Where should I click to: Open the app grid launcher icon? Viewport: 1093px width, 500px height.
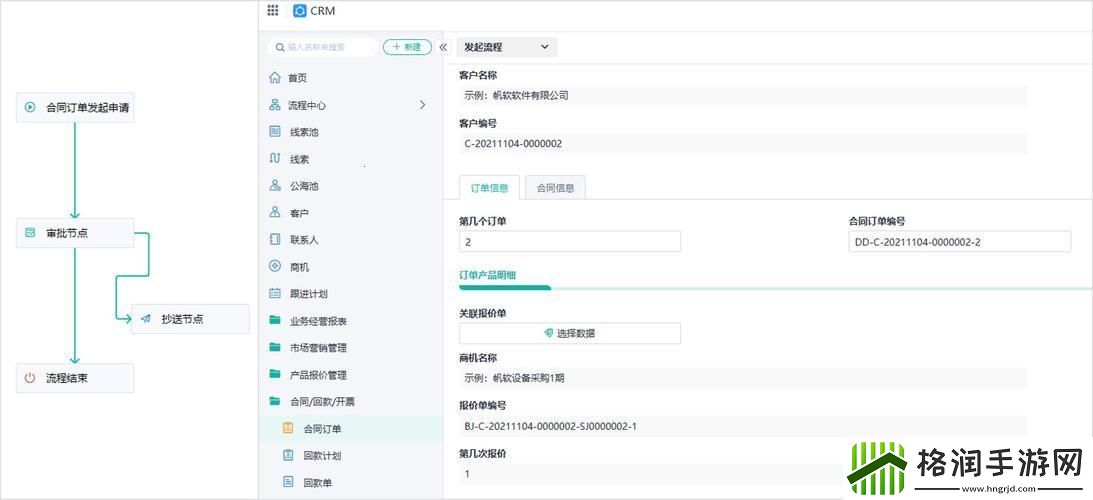(273, 10)
